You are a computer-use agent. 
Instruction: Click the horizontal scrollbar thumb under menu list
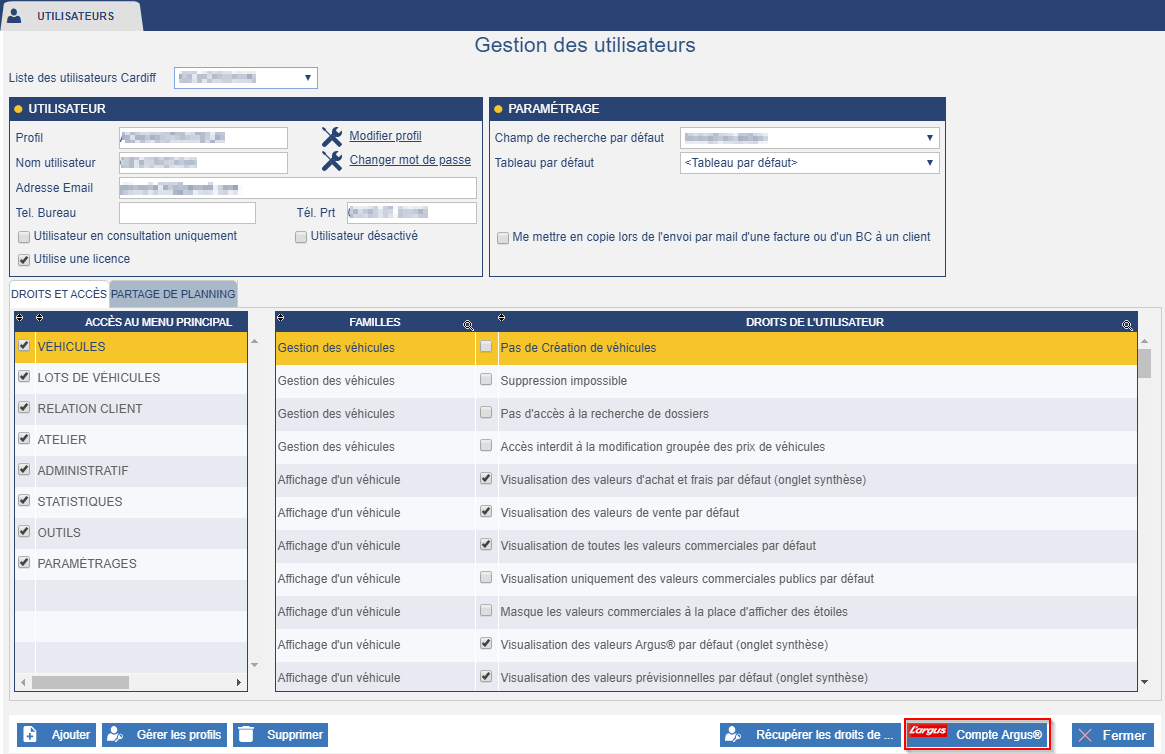coord(80,682)
